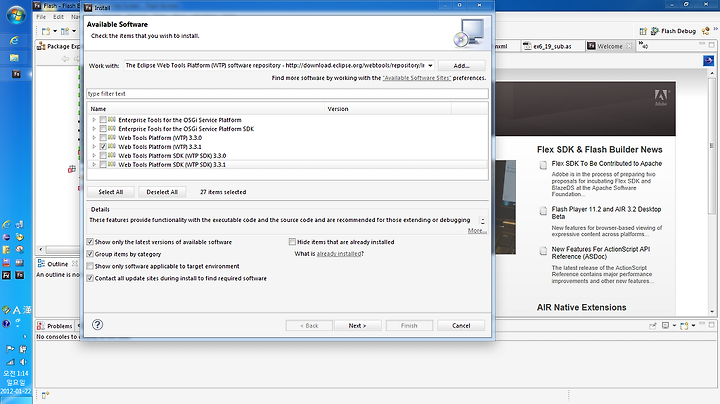Screen dimensions: 720x404
Task: Toggle Group items by category checkbox
Action: pyautogui.click(x=90, y=254)
